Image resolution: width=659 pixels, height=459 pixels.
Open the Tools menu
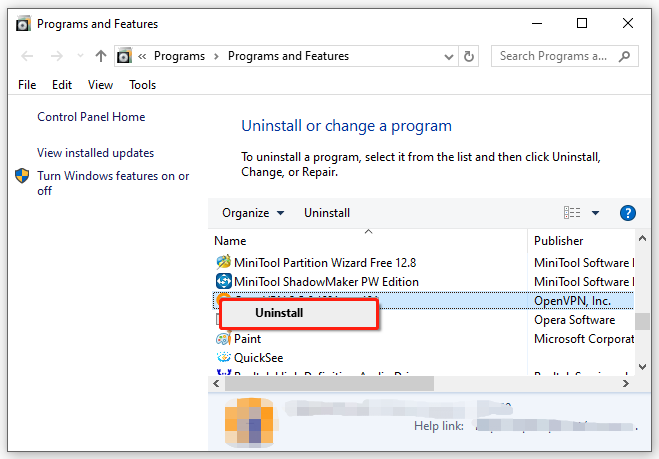pos(142,85)
